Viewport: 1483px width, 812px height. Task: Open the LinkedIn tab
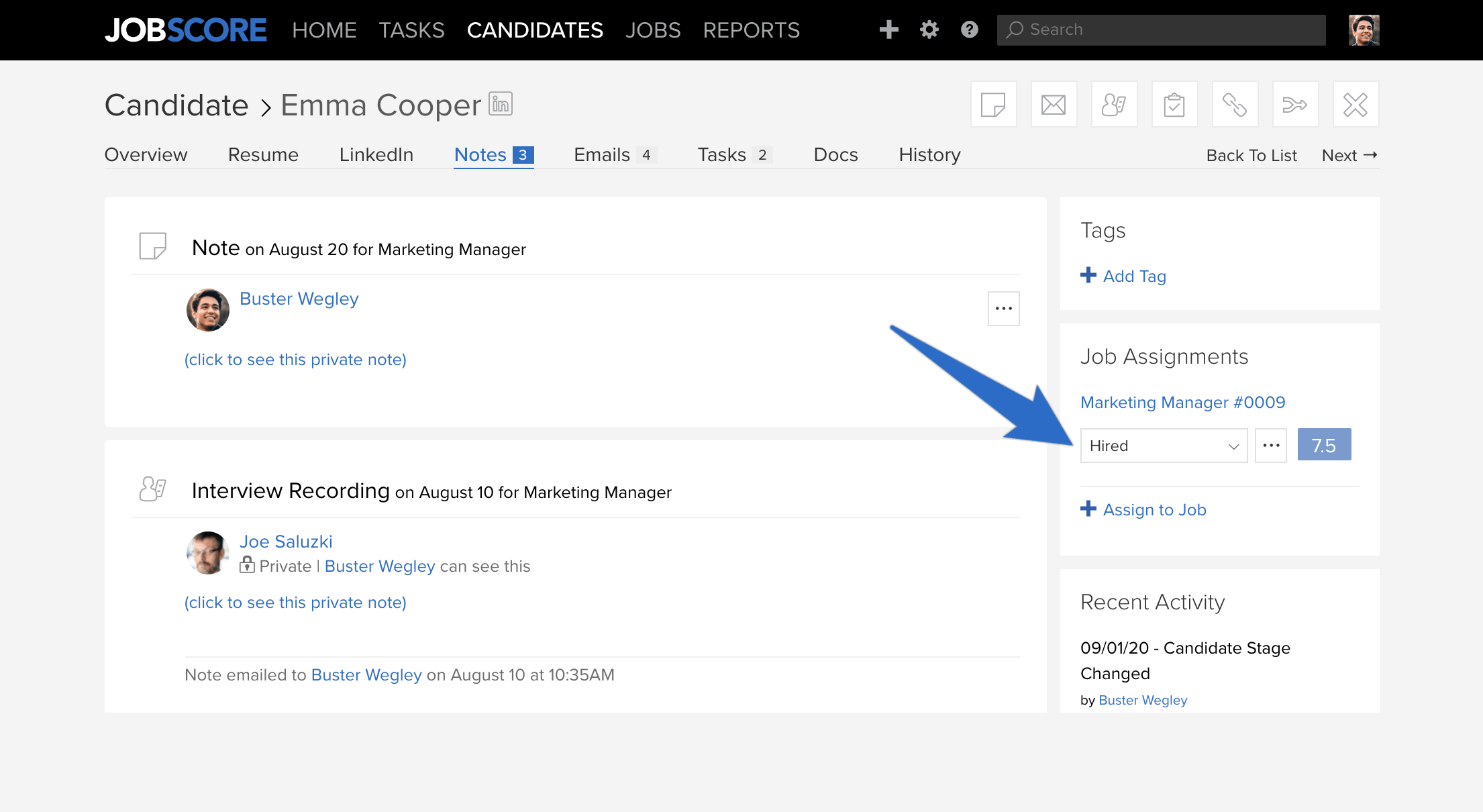click(376, 155)
